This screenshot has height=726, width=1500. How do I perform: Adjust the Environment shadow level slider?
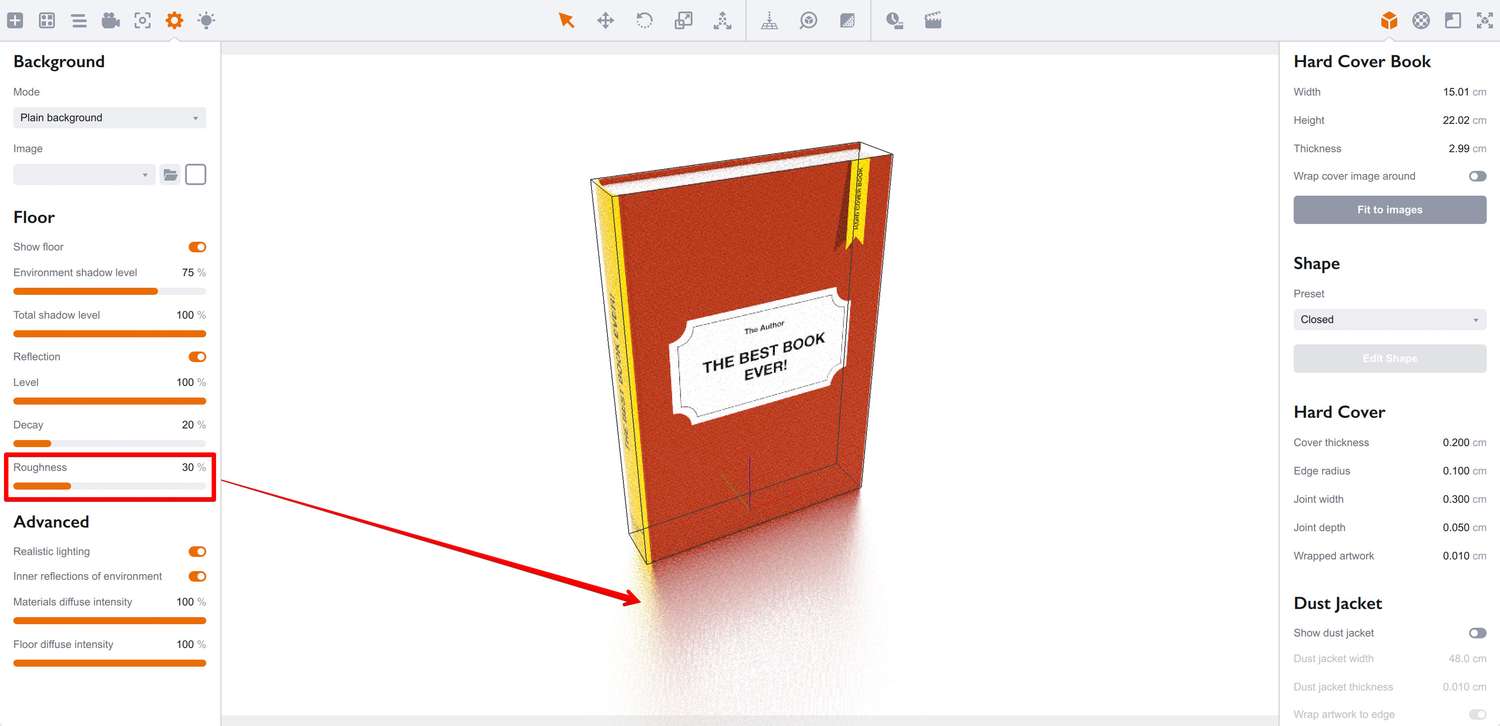(x=110, y=291)
